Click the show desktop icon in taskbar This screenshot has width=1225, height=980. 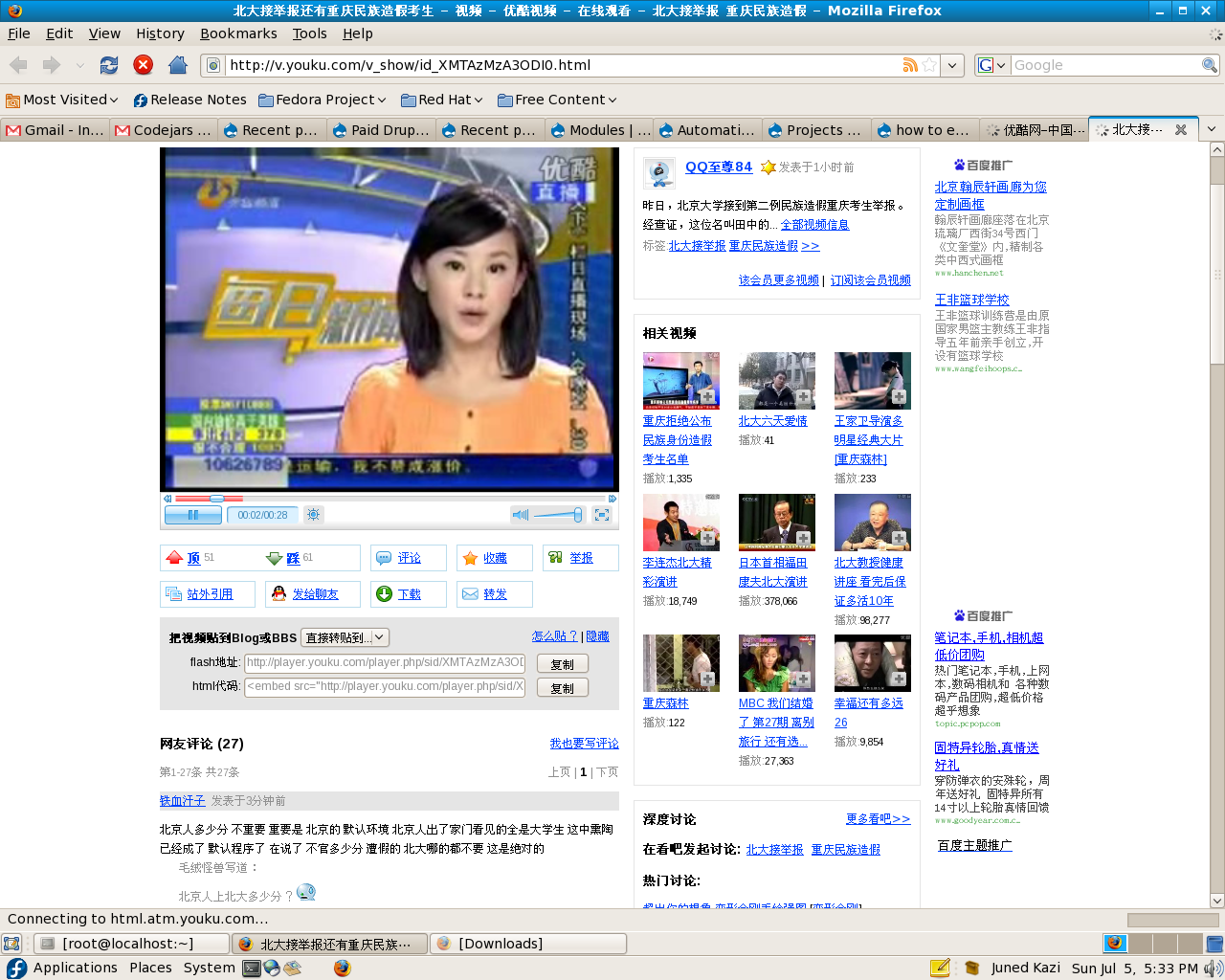pyautogui.click(x=11, y=944)
